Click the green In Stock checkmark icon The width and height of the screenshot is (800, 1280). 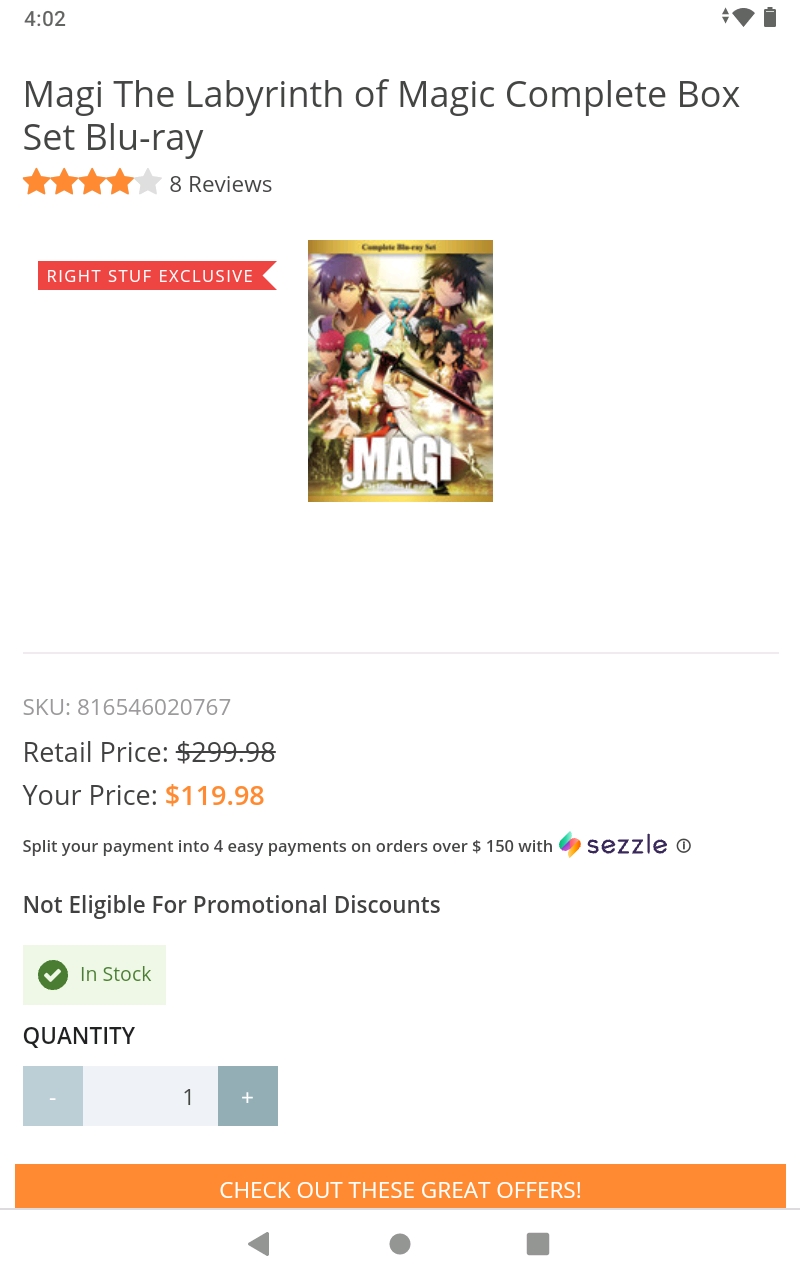(53, 974)
